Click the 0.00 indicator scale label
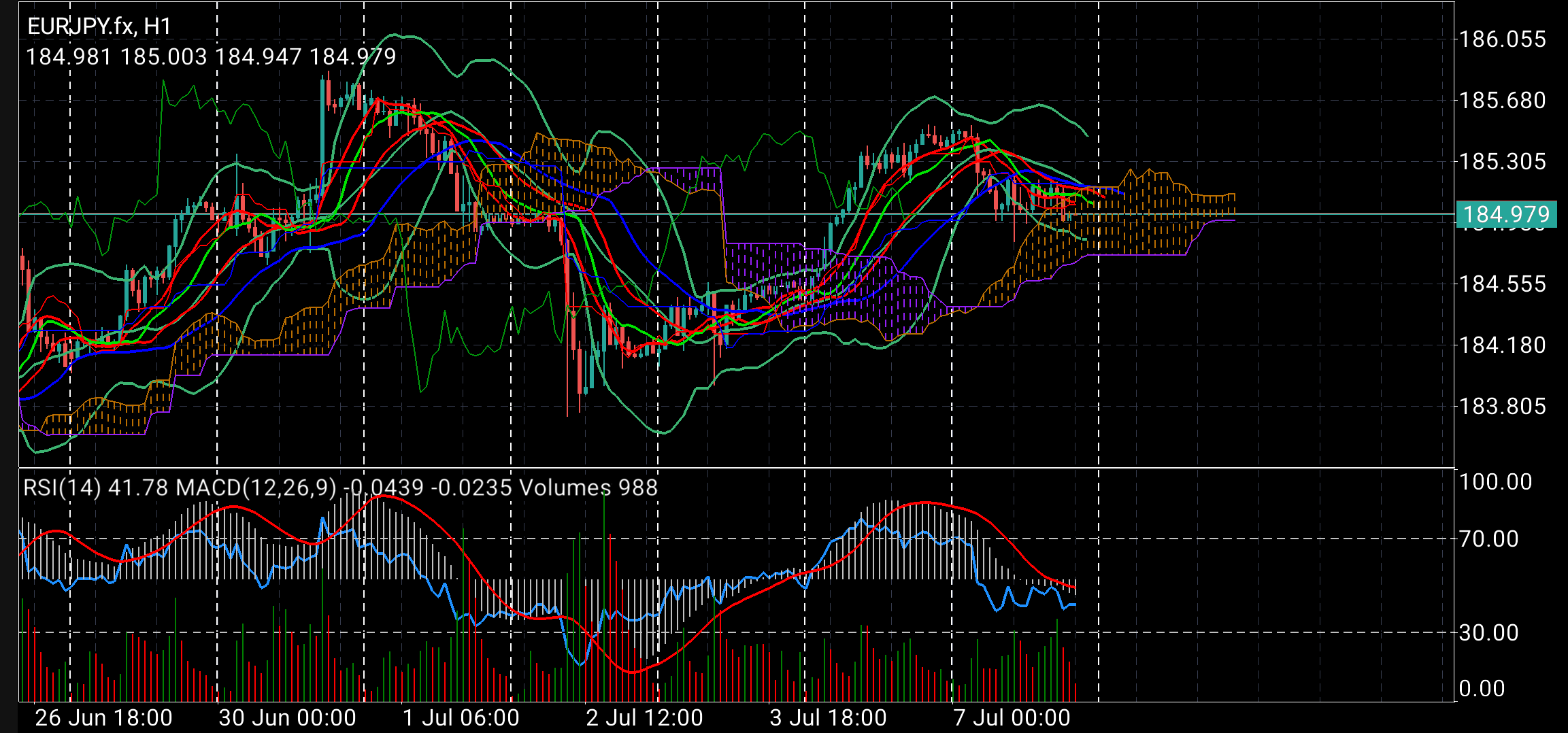This screenshot has height=733, width=1568. click(x=1482, y=688)
